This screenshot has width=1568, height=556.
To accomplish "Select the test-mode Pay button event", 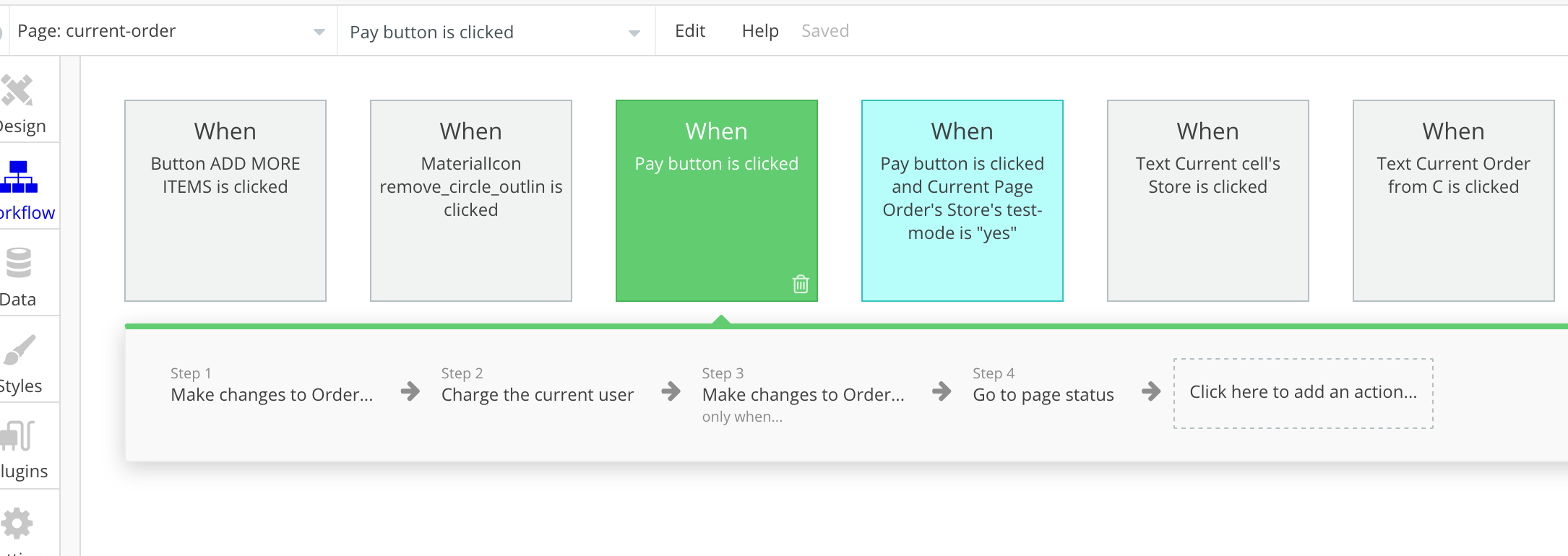I will pos(962,200).
